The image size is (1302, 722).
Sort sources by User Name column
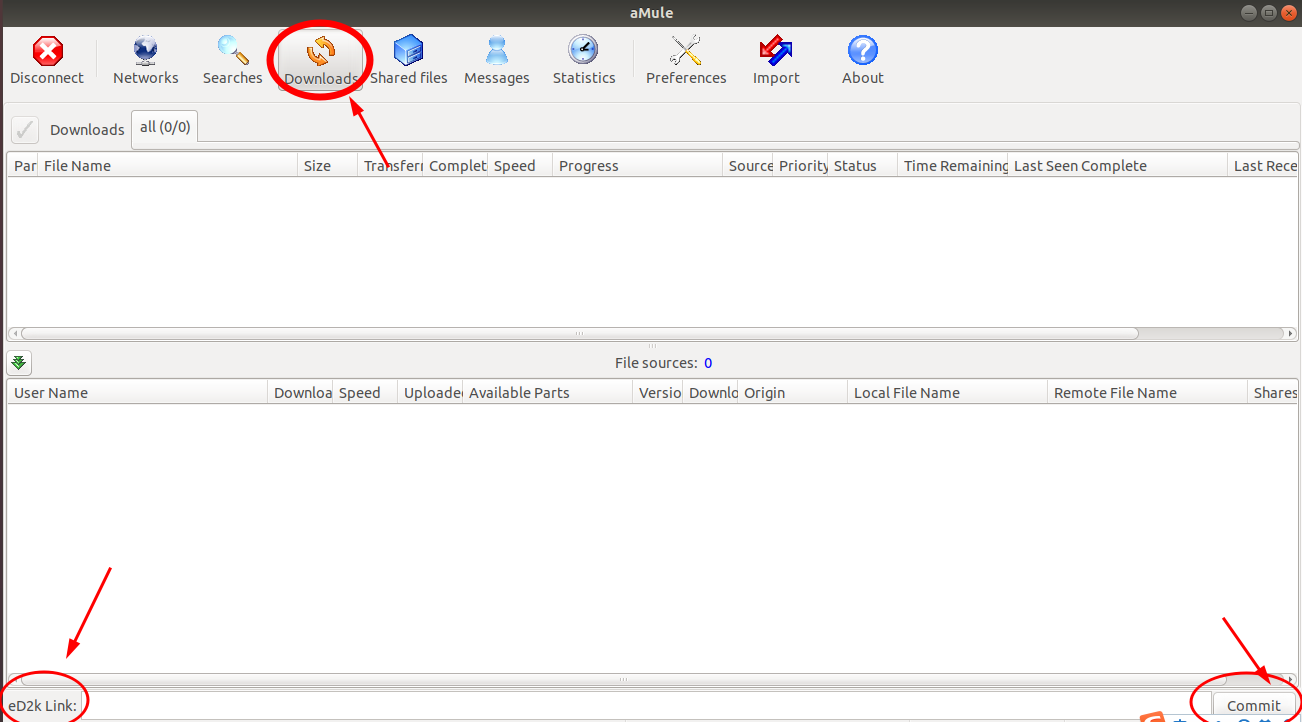pos(138,393)
